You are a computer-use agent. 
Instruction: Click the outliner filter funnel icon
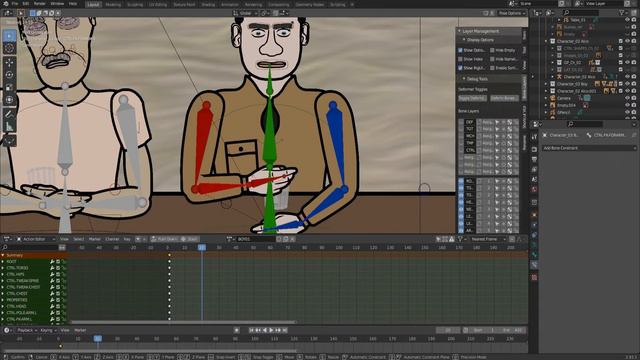tap(621, 13)
